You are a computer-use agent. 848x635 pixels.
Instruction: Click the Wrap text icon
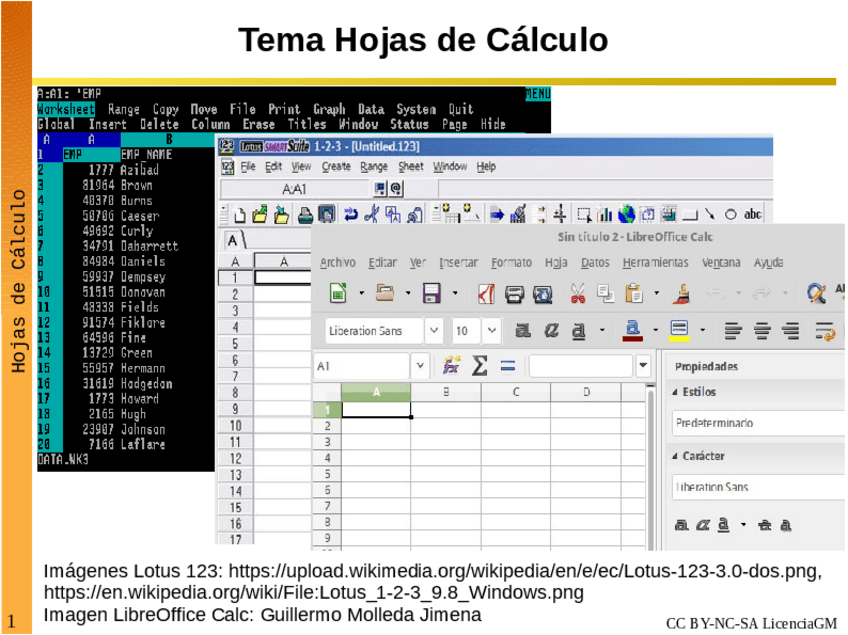point(825,330)
